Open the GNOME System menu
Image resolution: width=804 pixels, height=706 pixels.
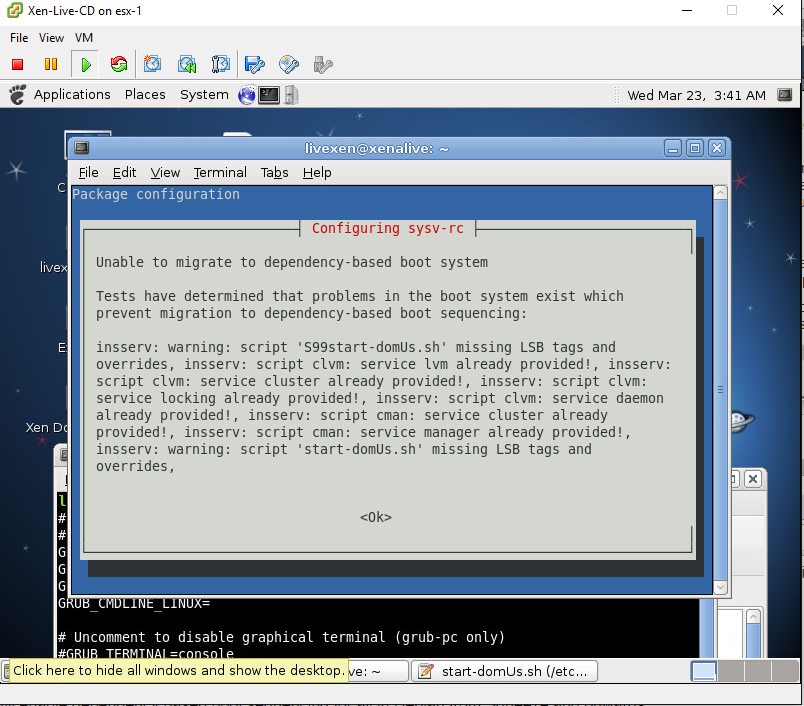pyautogui.click(x=204, y=95)
